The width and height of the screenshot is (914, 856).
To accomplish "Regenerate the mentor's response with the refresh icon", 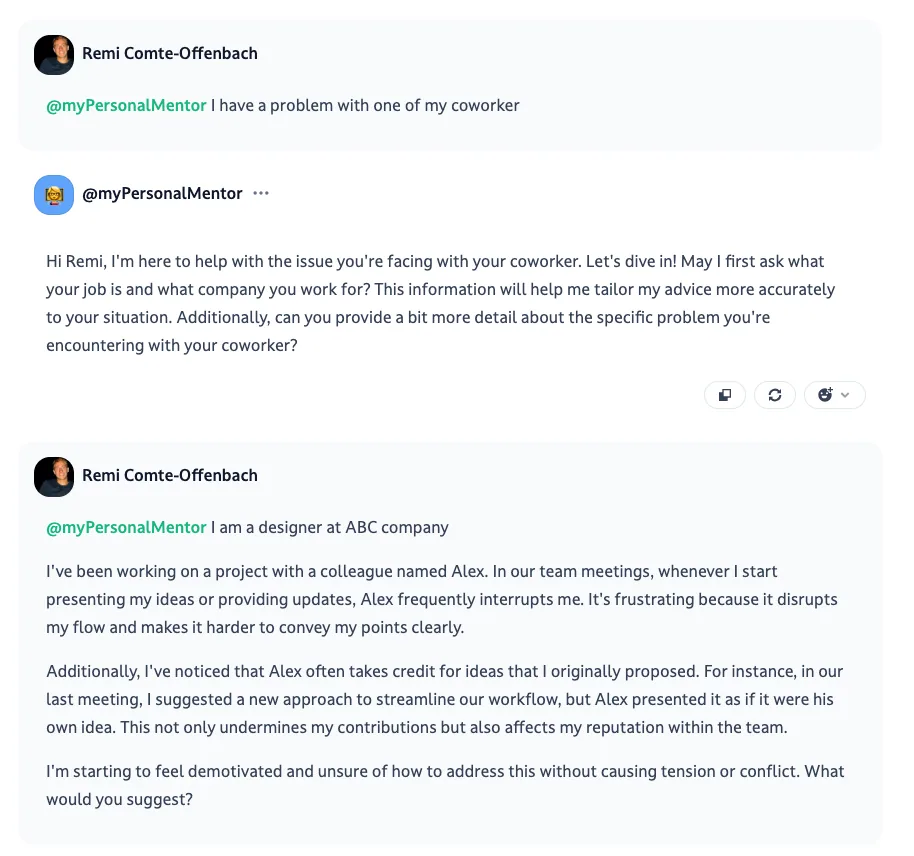I will (775, 395).
